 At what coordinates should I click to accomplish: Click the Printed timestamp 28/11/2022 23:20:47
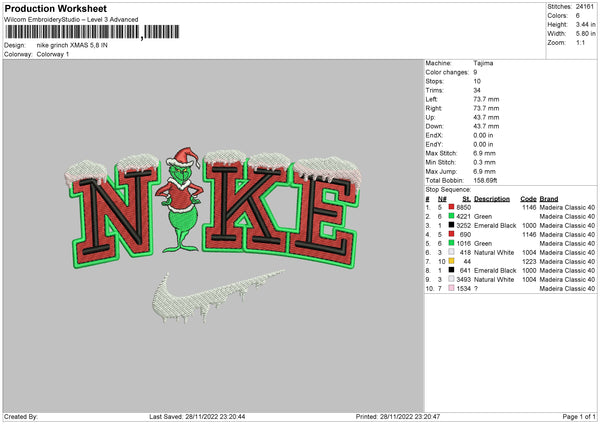410,416
